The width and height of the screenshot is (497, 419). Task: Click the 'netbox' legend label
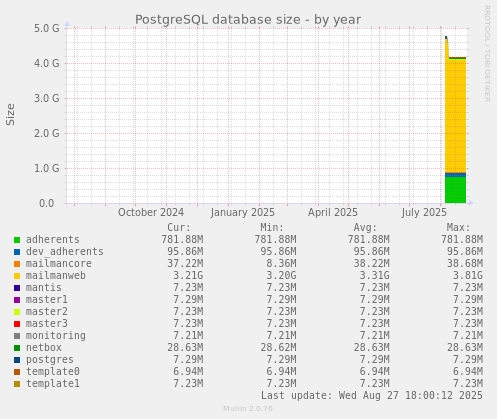tap(44, 348)
